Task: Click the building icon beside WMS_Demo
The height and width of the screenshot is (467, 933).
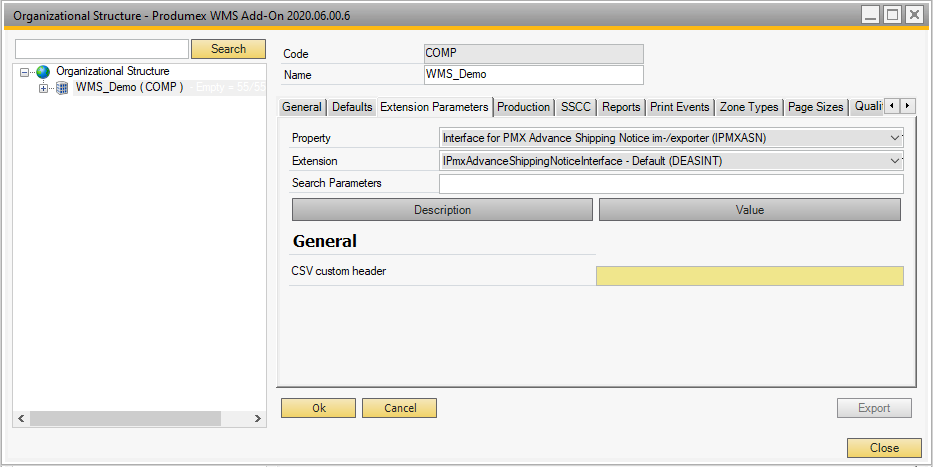Action: coord(62,88)
